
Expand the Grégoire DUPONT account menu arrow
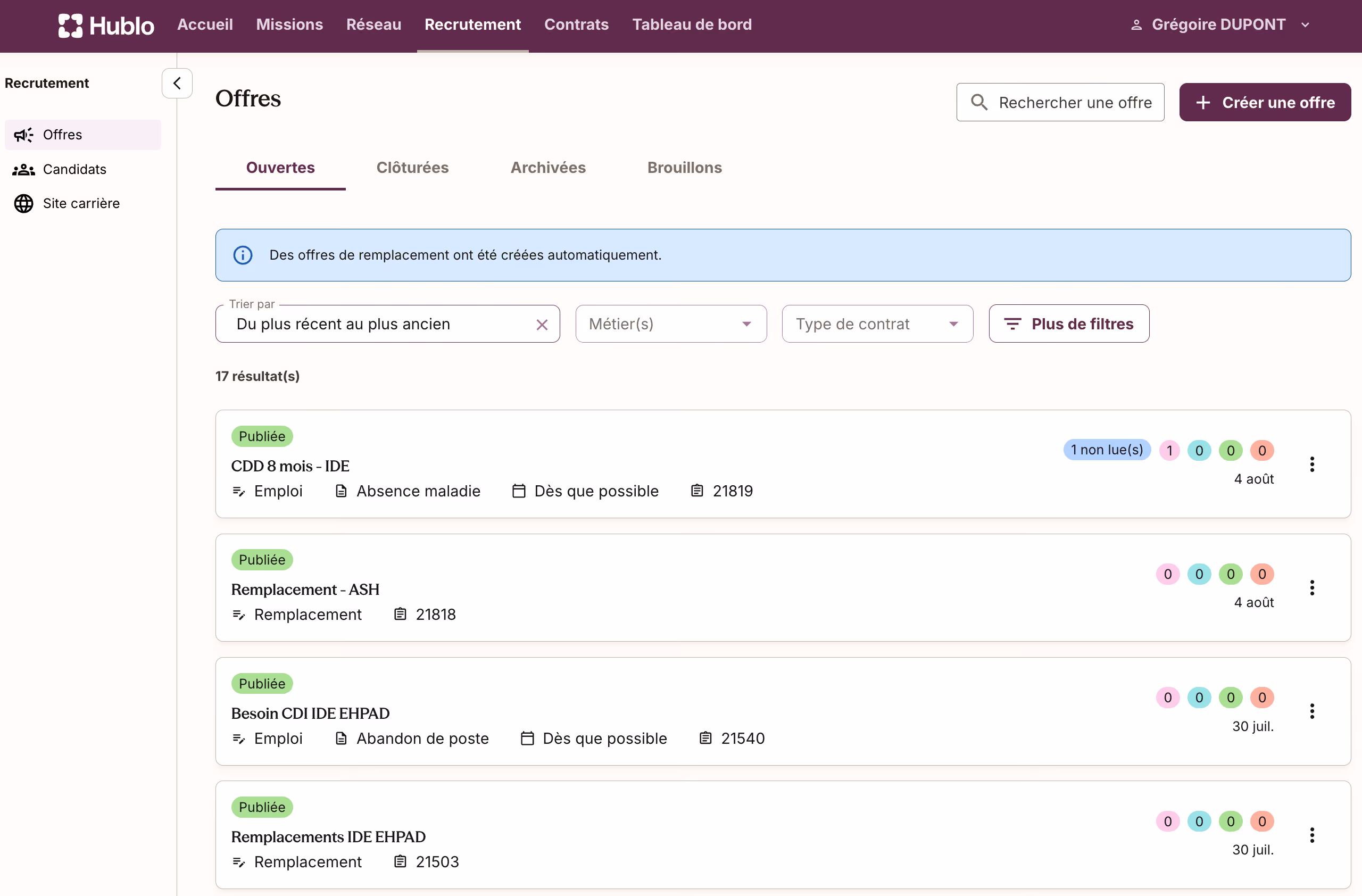click(1306, 24)
